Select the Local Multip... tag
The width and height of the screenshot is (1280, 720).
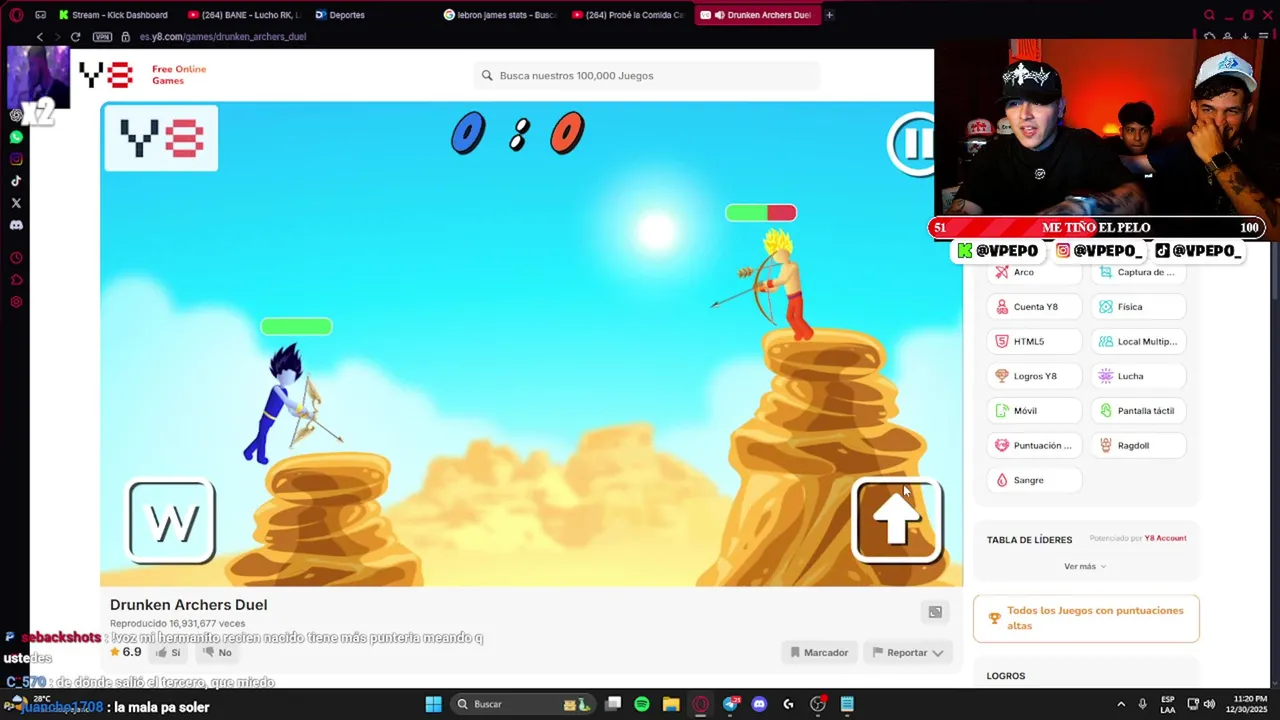tap(1138, 341)
